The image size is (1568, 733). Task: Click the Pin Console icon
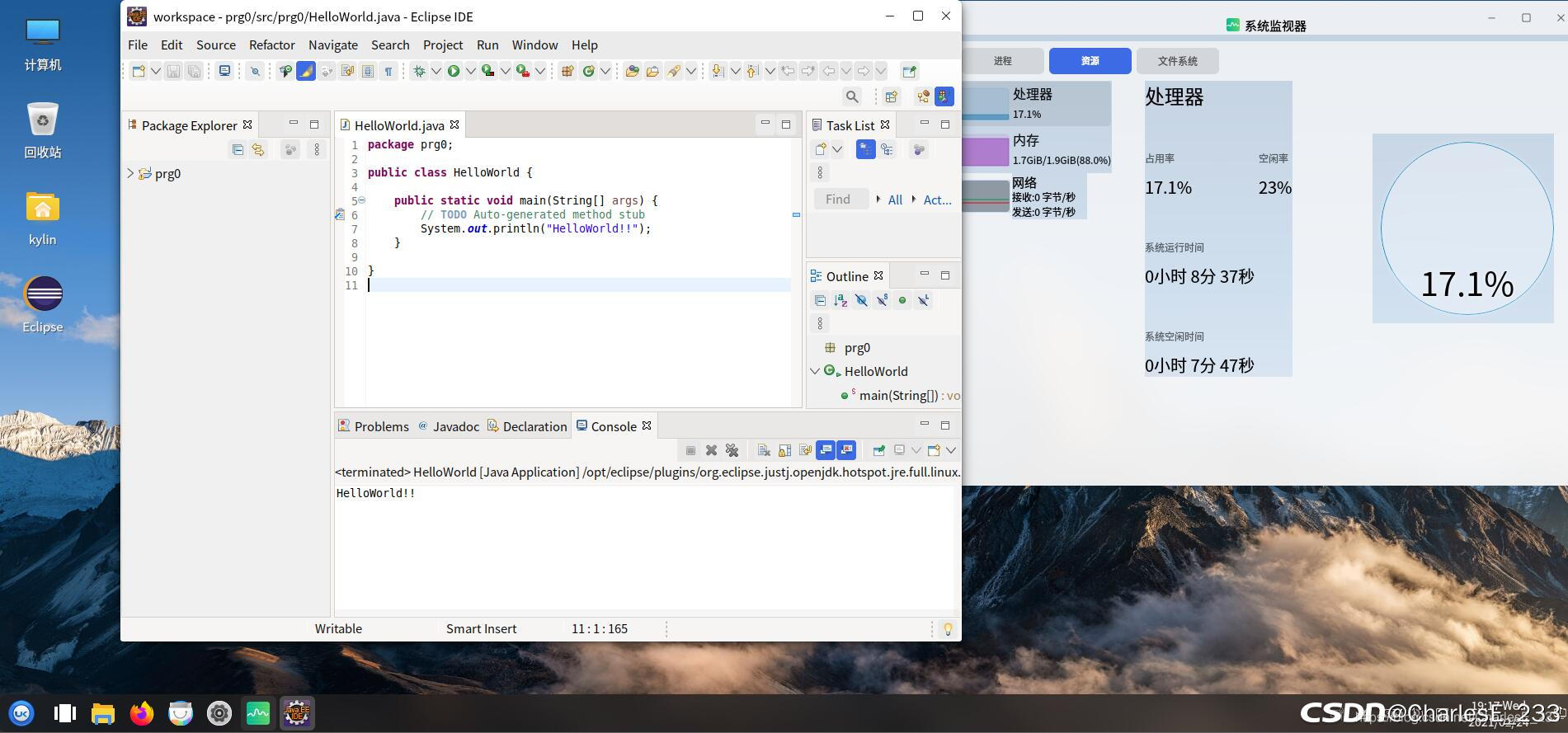pyautogui.click(x=879, y=450)
